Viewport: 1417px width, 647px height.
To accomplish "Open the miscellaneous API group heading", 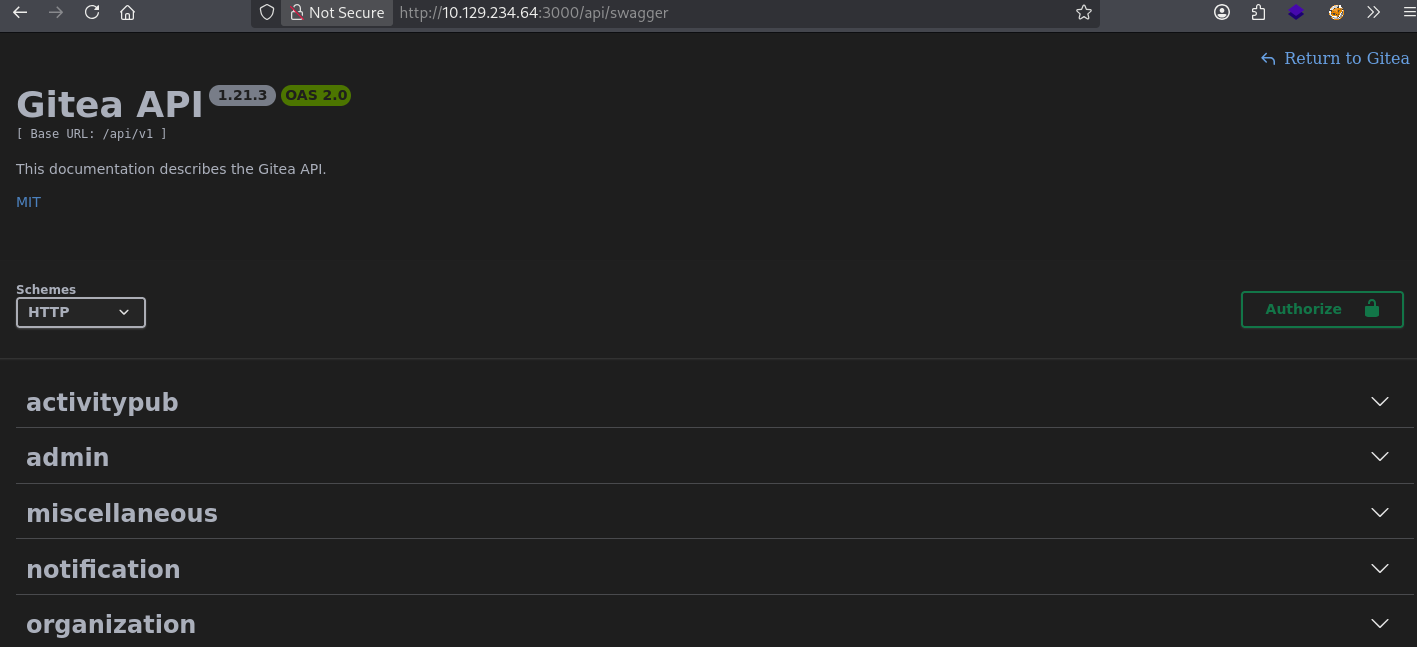I will [x=122, y=513].
